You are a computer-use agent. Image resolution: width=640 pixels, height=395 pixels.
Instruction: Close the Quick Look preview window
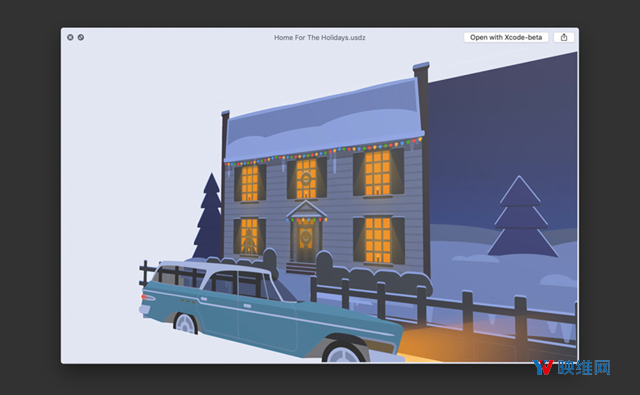pyautogui.click(x=70, y=37)
